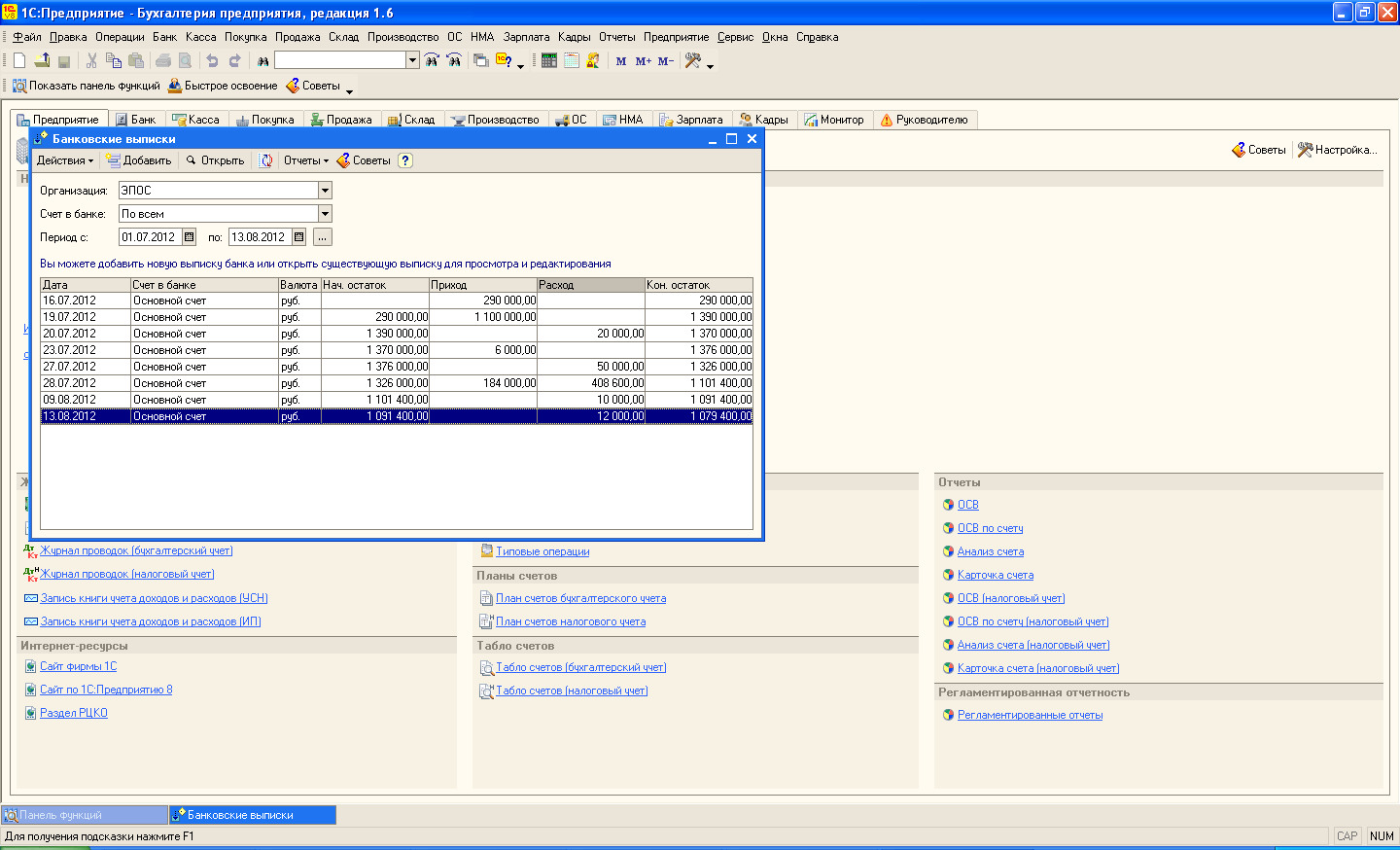The height and width of the screenshot is (850, 1400).
Task: Click the ellipsis period selection button
Action: 323,236
